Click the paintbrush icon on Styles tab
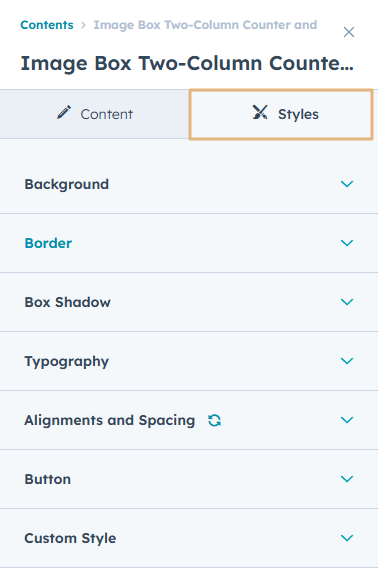Viewport: 378px width, 568px height. 260,112
